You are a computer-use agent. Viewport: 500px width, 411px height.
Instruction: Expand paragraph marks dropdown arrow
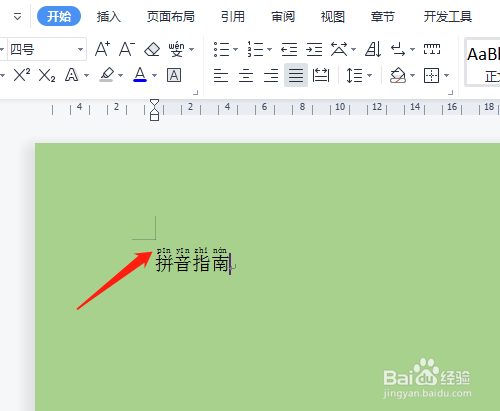tap(413, 50)
